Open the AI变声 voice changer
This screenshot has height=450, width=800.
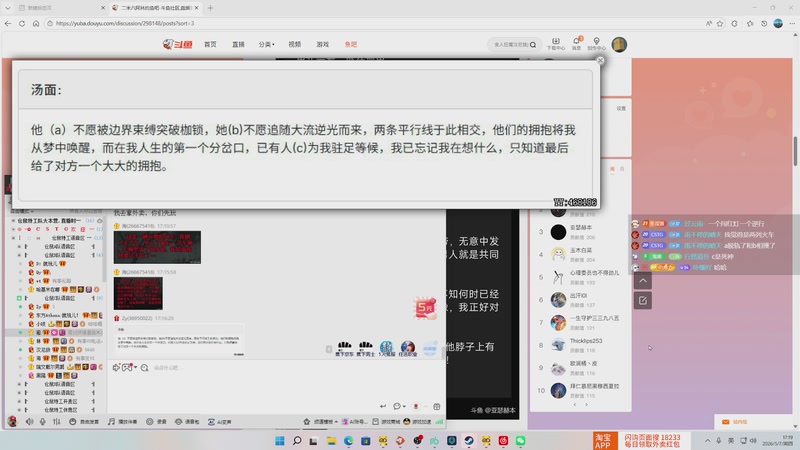pos(220,421)
